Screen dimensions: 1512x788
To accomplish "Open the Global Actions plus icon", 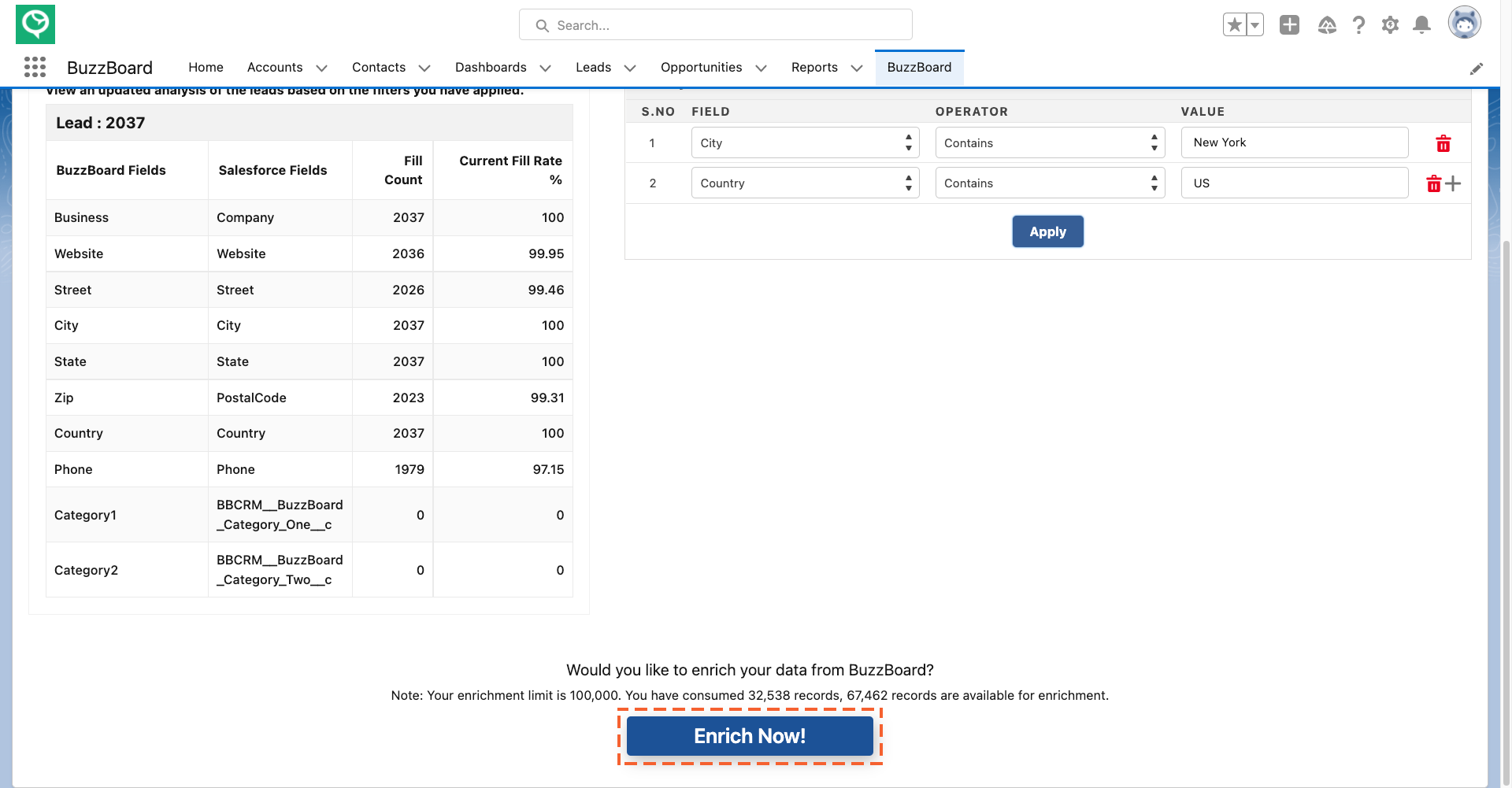I will (x=1289, y=25).
